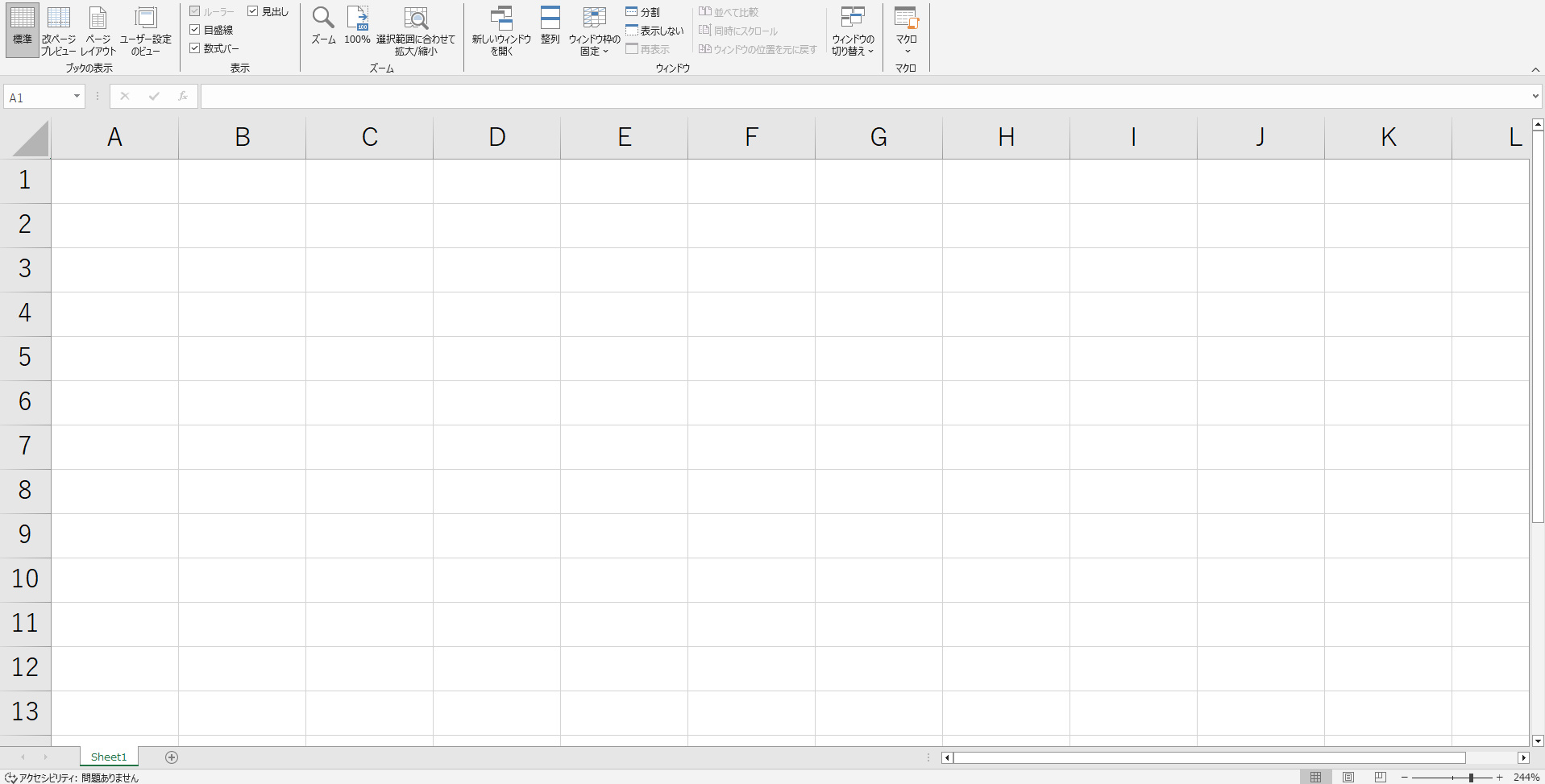This screenshot has height=784, width=1545.
Task: Switch to 改ページプレビュー view
Action: click(x=59, y=31)
